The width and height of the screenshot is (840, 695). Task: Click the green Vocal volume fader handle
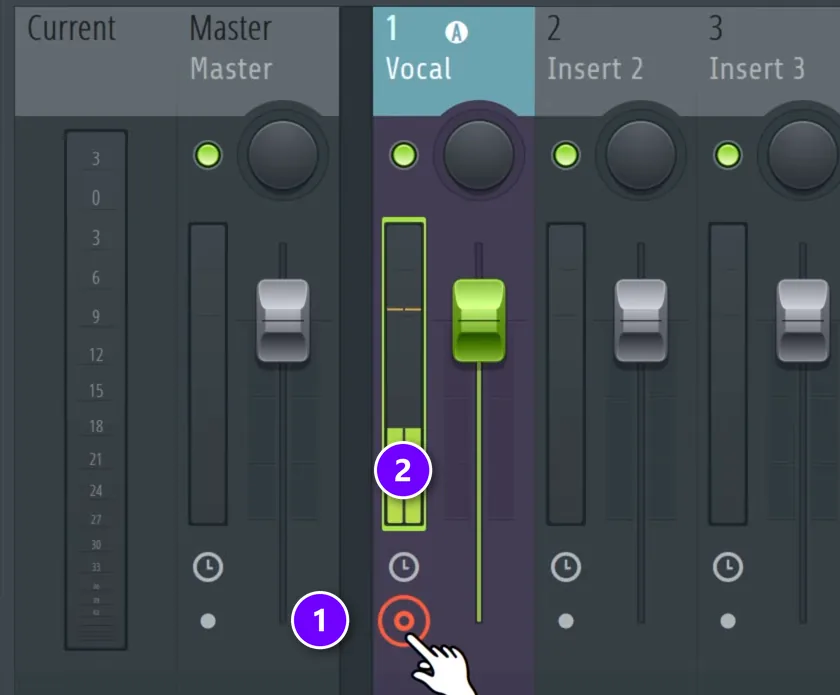click(479, 321)
